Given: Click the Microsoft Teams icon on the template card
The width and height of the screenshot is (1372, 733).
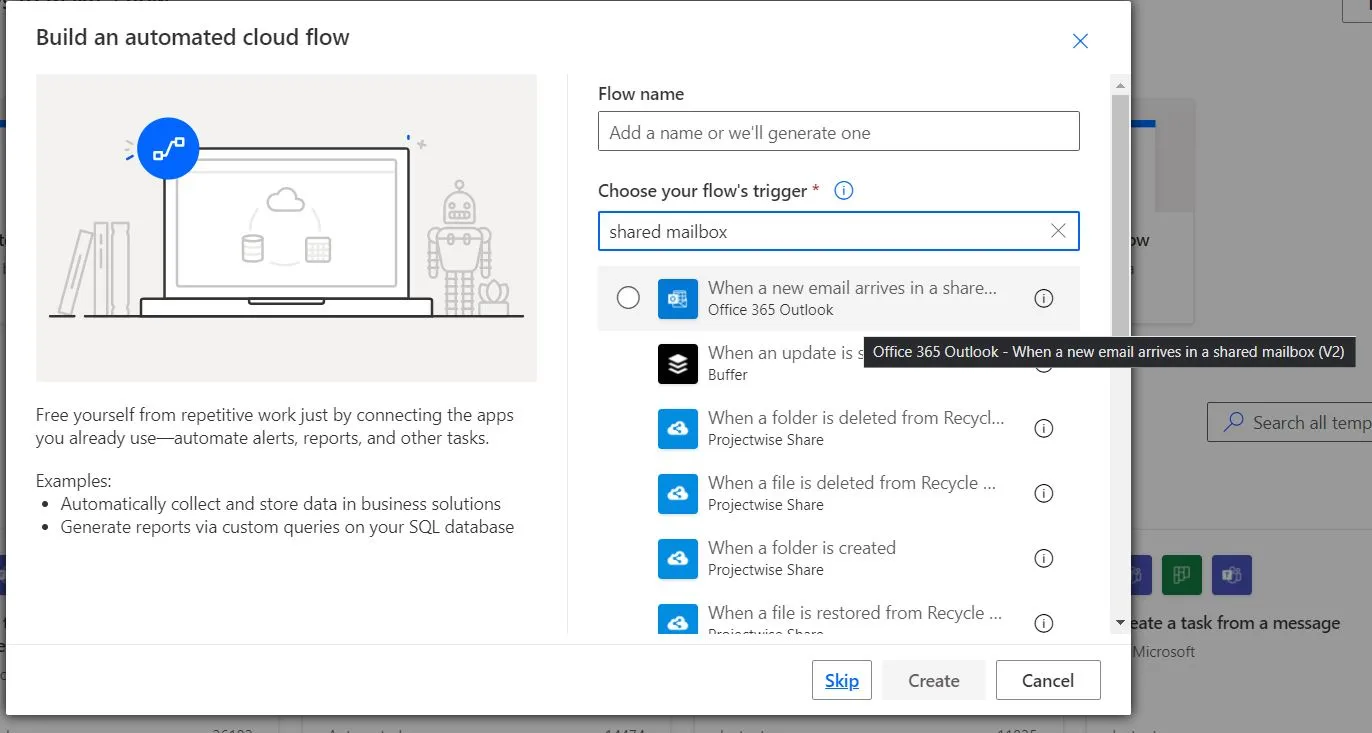Looking at the screenshot, I should pos(1231,575).
